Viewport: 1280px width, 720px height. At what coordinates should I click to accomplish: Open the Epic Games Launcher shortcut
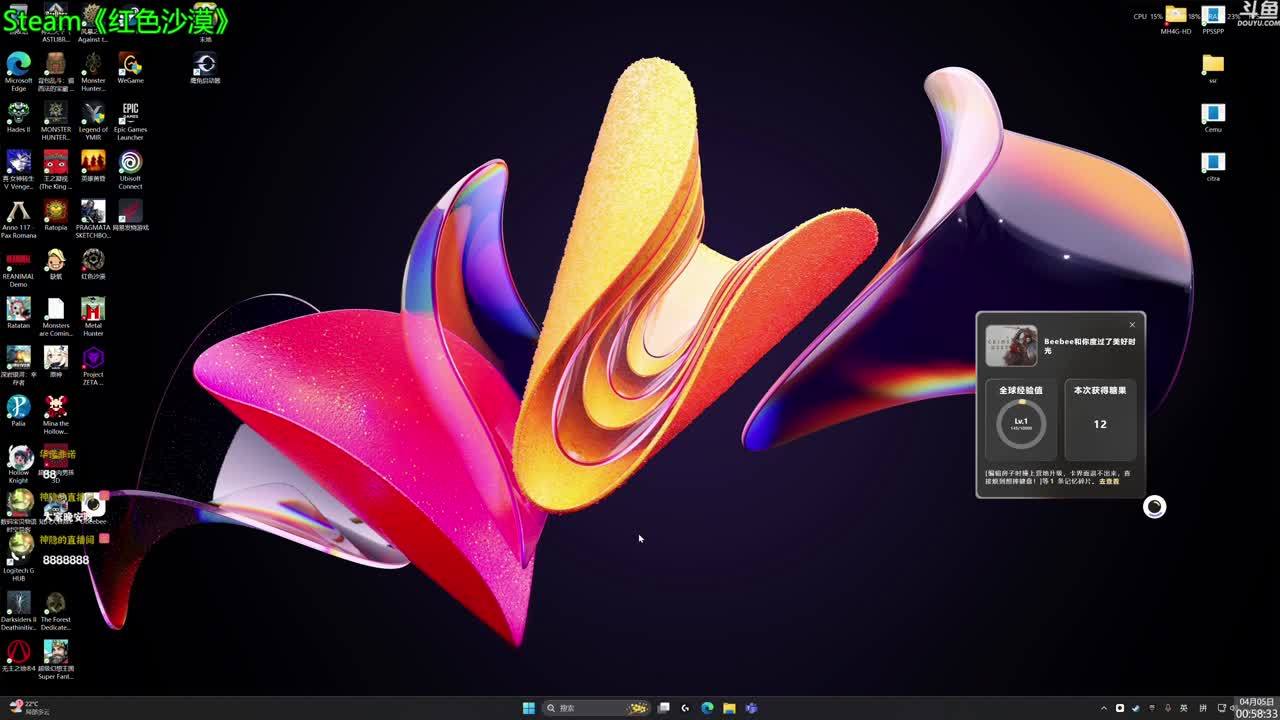[x=130, y=113]
